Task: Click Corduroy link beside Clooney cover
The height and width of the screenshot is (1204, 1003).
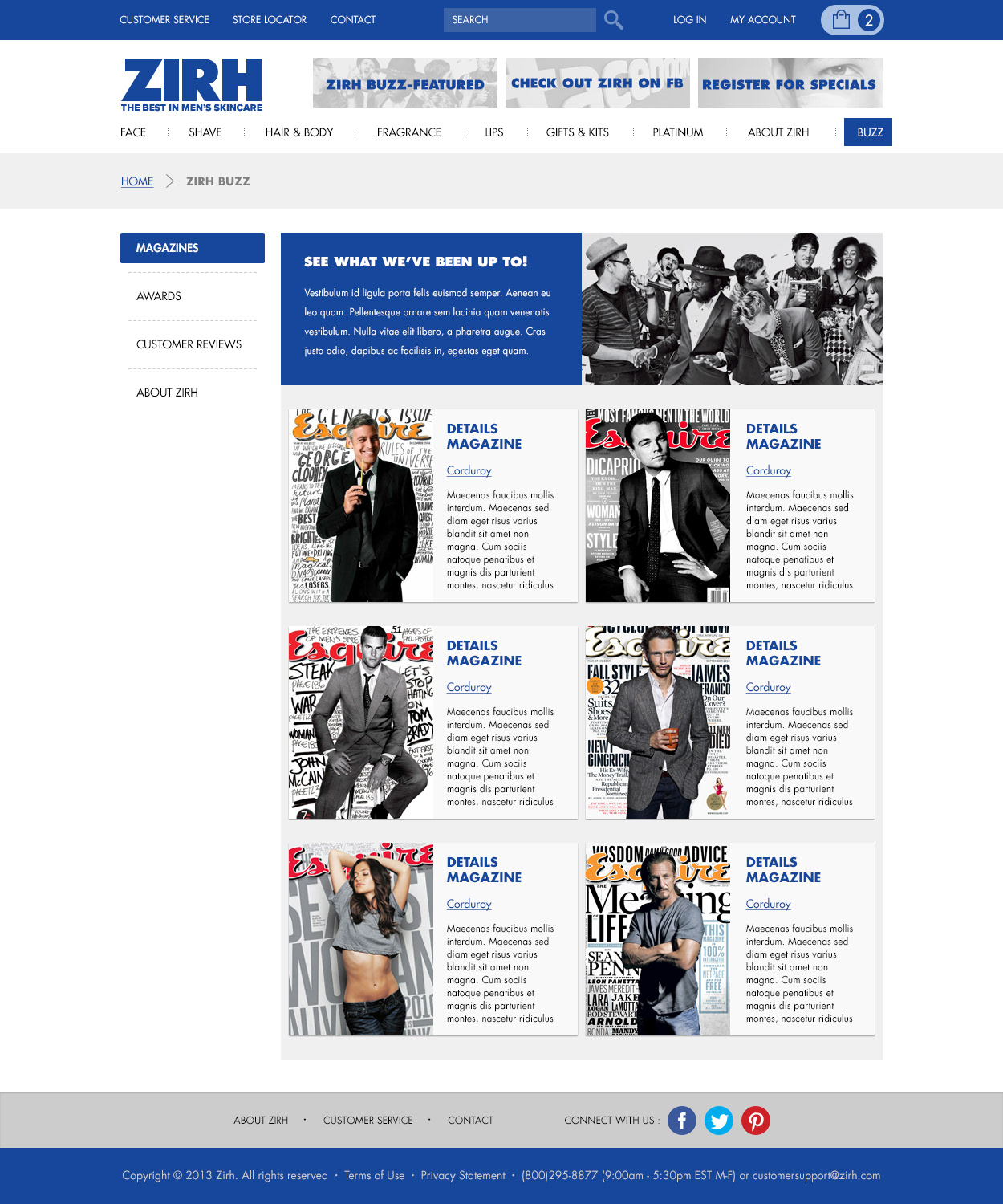Action: (x=469, y=470)
